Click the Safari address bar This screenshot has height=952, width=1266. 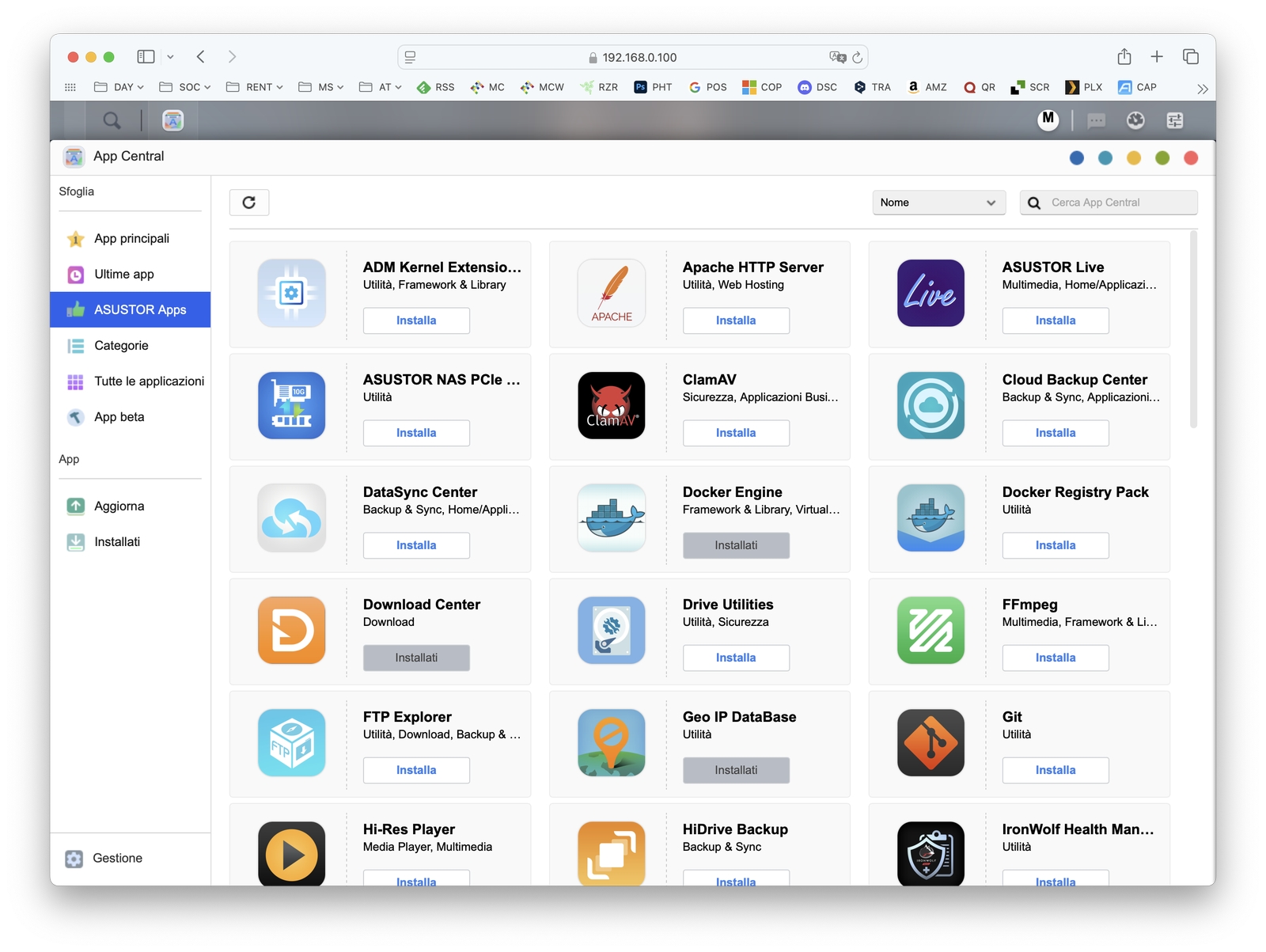point(632,57)
